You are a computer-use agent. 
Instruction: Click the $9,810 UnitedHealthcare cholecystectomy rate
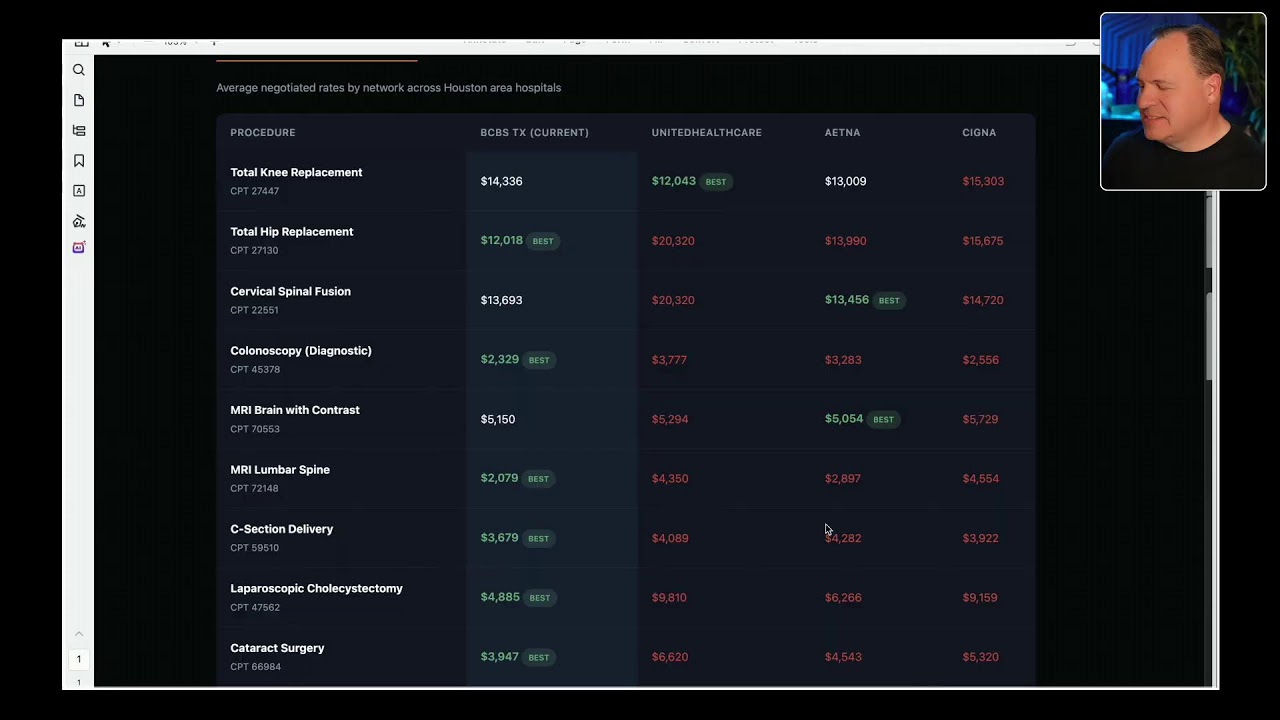[669, 598]
